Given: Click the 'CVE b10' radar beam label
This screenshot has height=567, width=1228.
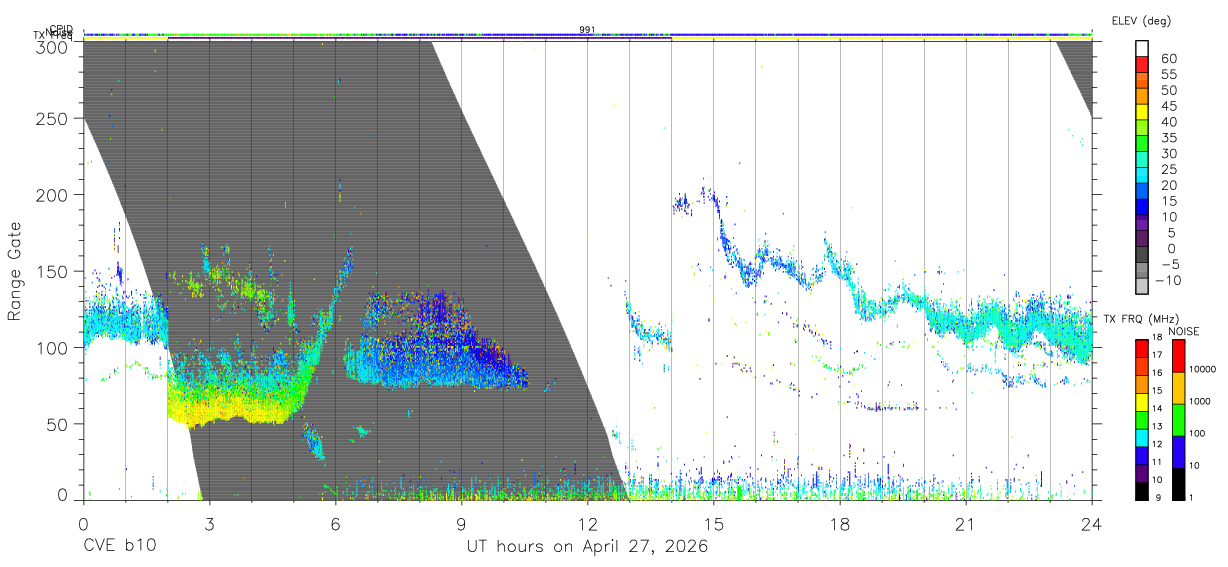Looking at the screenshot, I should pyautogui.click(x=118, y=547).
